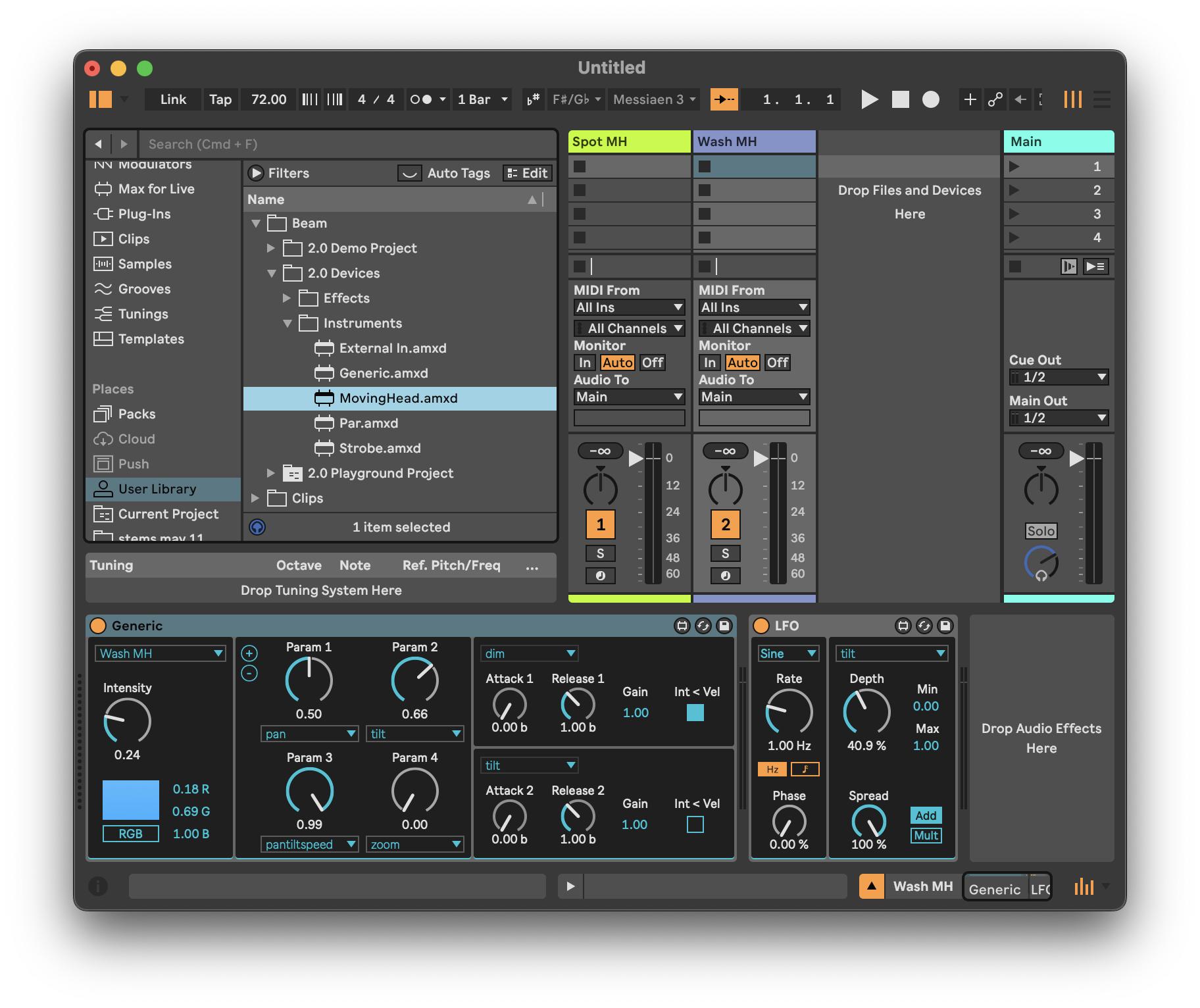Enable Int < Vel checkbox for tilt

695,824
